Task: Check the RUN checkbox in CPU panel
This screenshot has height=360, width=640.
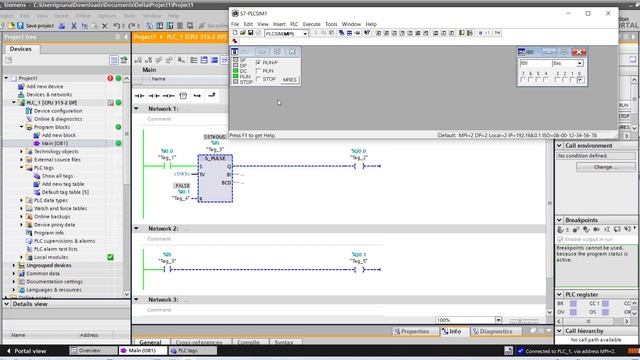Action: point(258,71)
